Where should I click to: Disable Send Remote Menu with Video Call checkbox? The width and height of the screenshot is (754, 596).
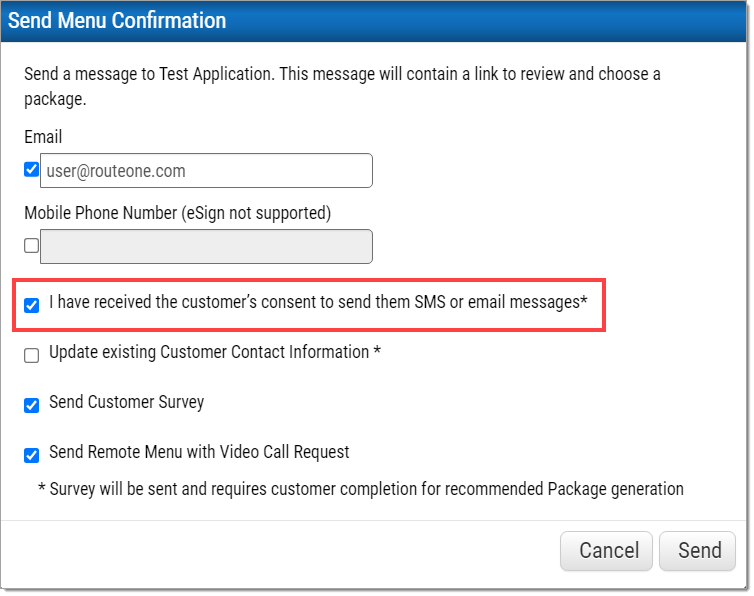tap(31, 455)
